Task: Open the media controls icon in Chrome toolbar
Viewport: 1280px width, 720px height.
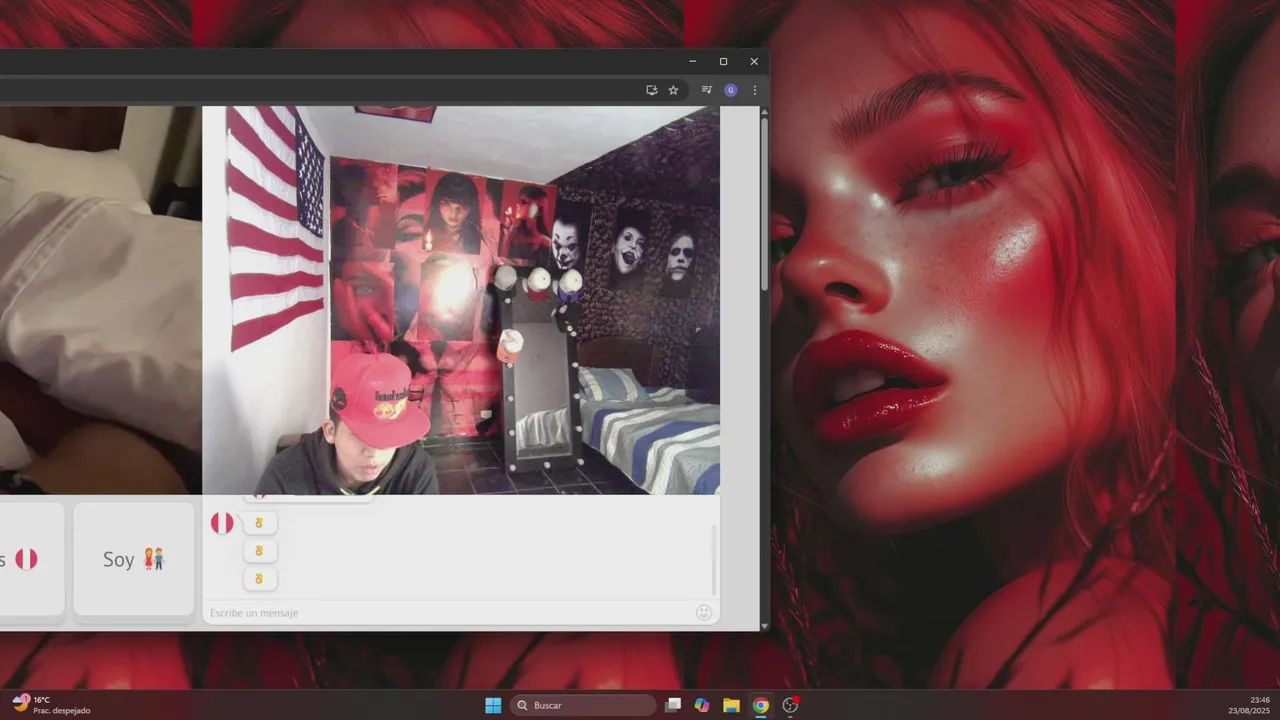Action: [707, 90]
